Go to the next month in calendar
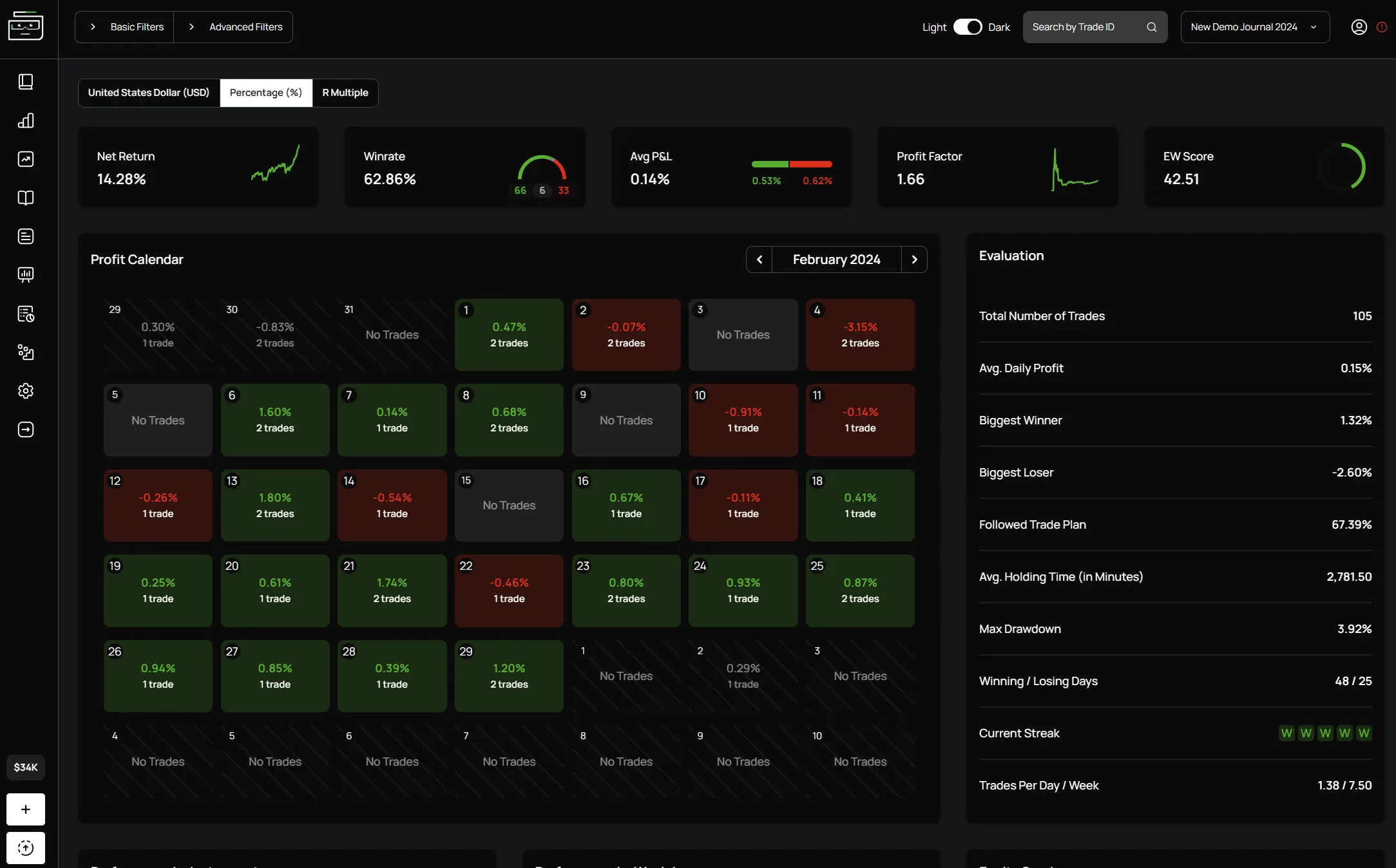The height and width of the screenshot is (868, 1396). point(914,259)
